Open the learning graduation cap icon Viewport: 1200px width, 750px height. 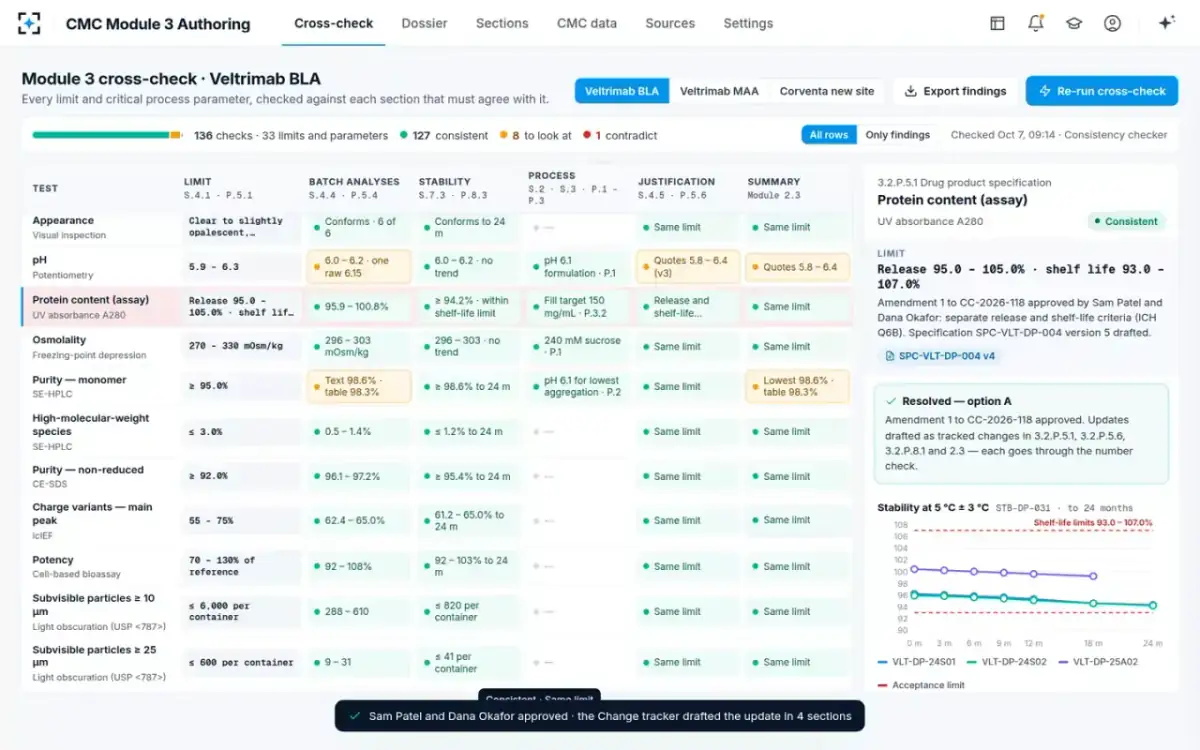(x=1074, y=23)
